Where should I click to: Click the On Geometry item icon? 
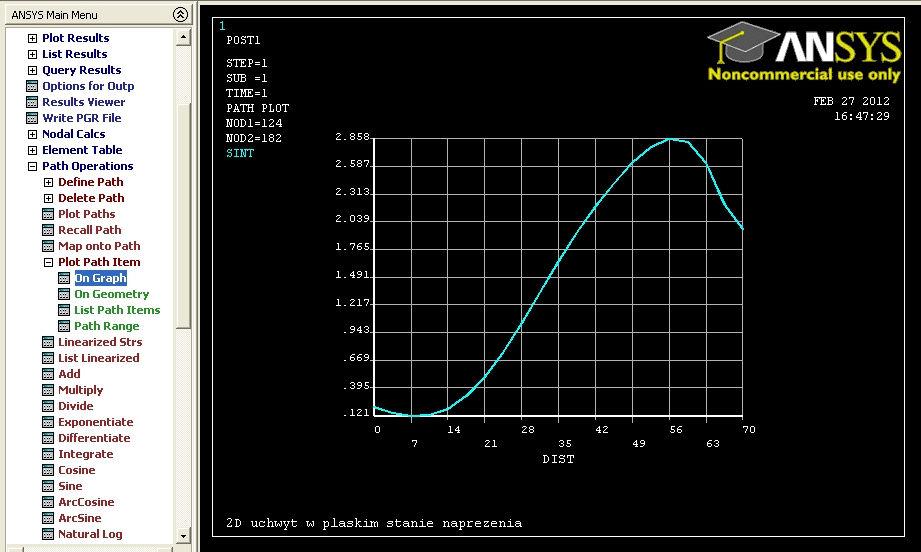click(x=64, y=294)
